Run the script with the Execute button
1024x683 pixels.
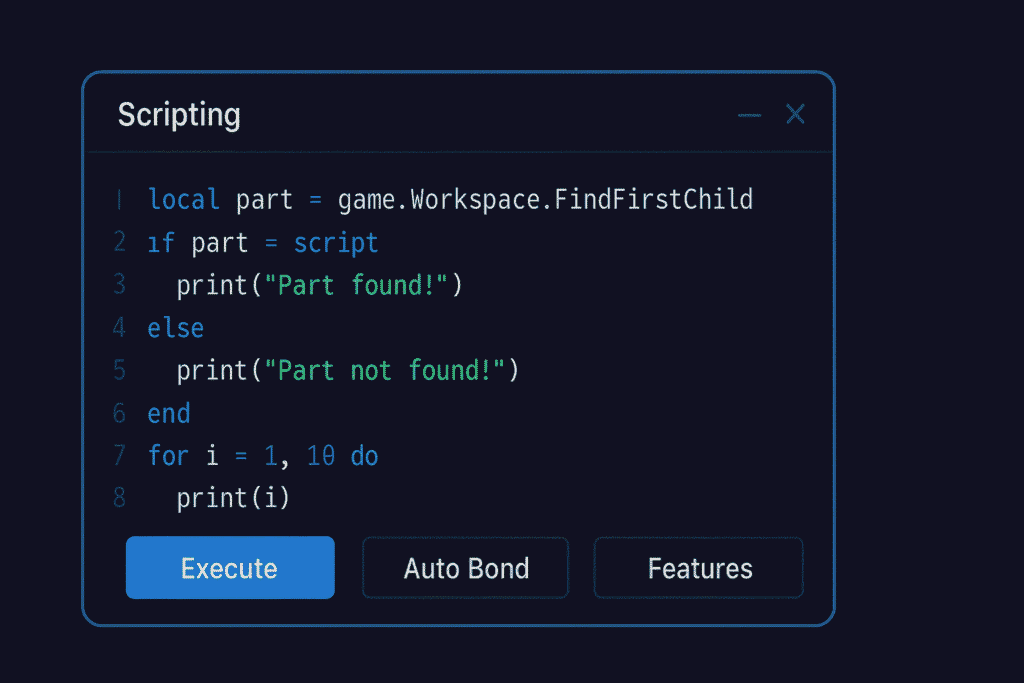pyautogui.click(x=230, y=568)
